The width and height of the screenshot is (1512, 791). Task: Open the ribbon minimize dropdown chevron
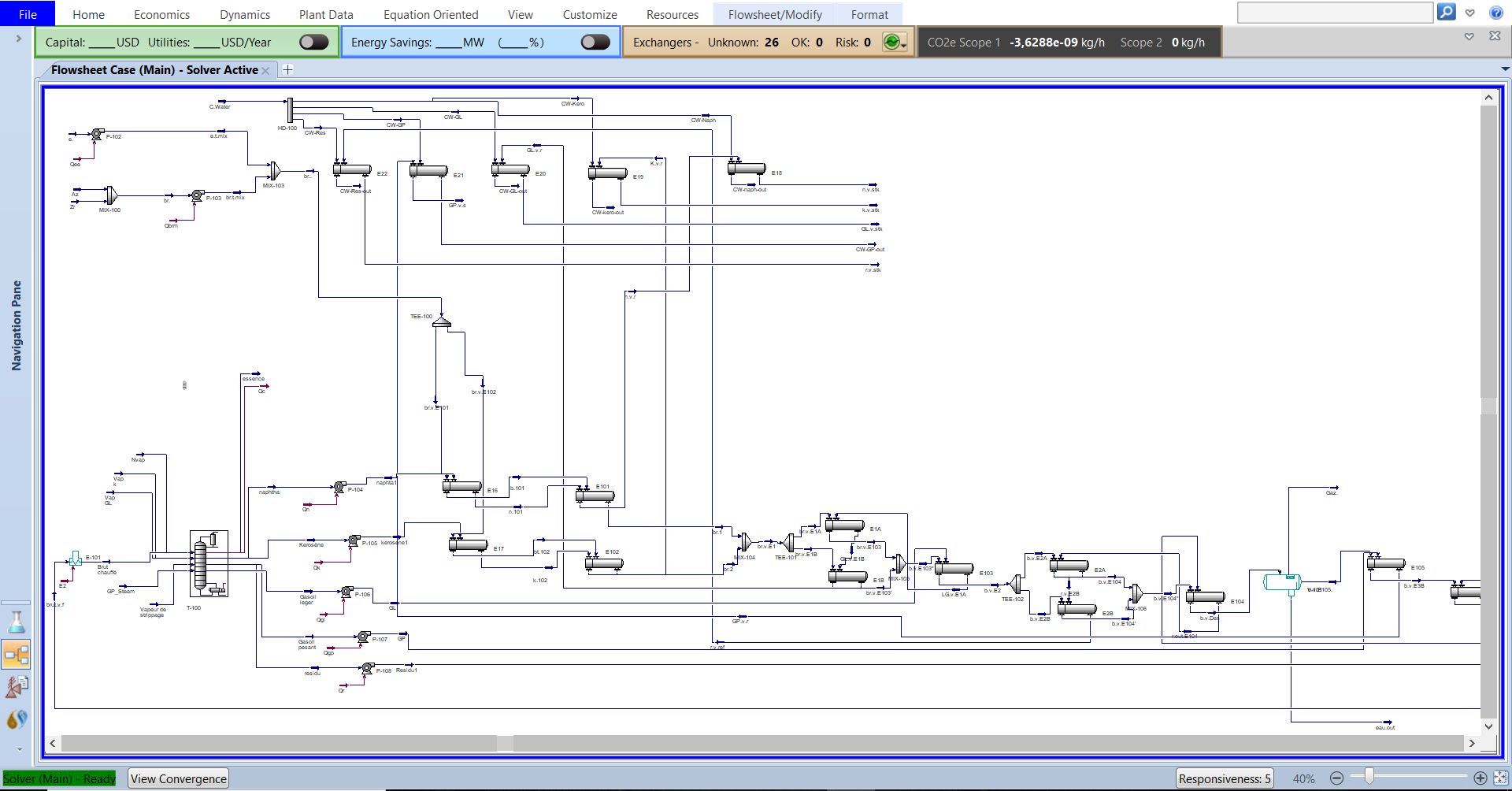(1469, 13)
